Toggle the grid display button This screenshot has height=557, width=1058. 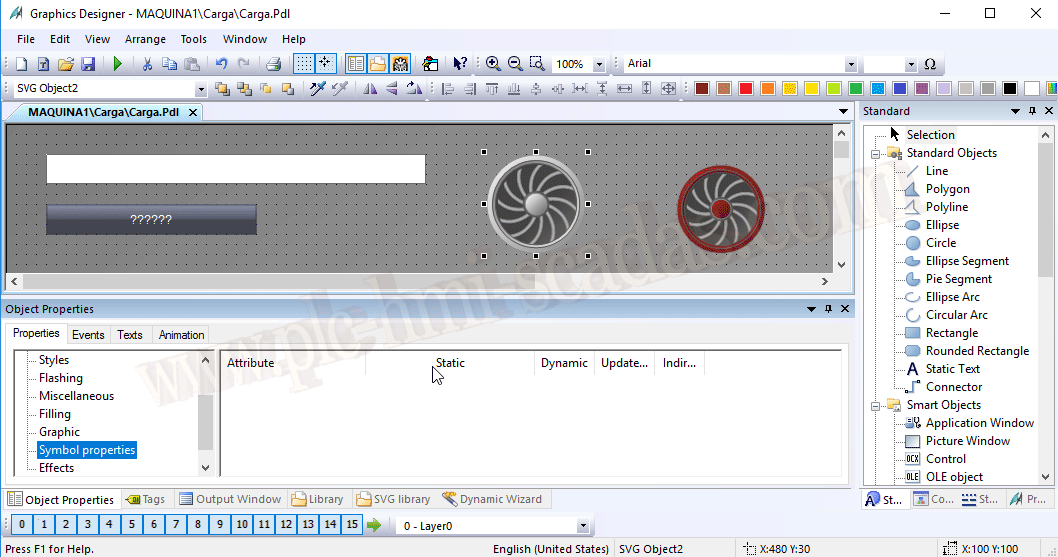click(303, 64)
